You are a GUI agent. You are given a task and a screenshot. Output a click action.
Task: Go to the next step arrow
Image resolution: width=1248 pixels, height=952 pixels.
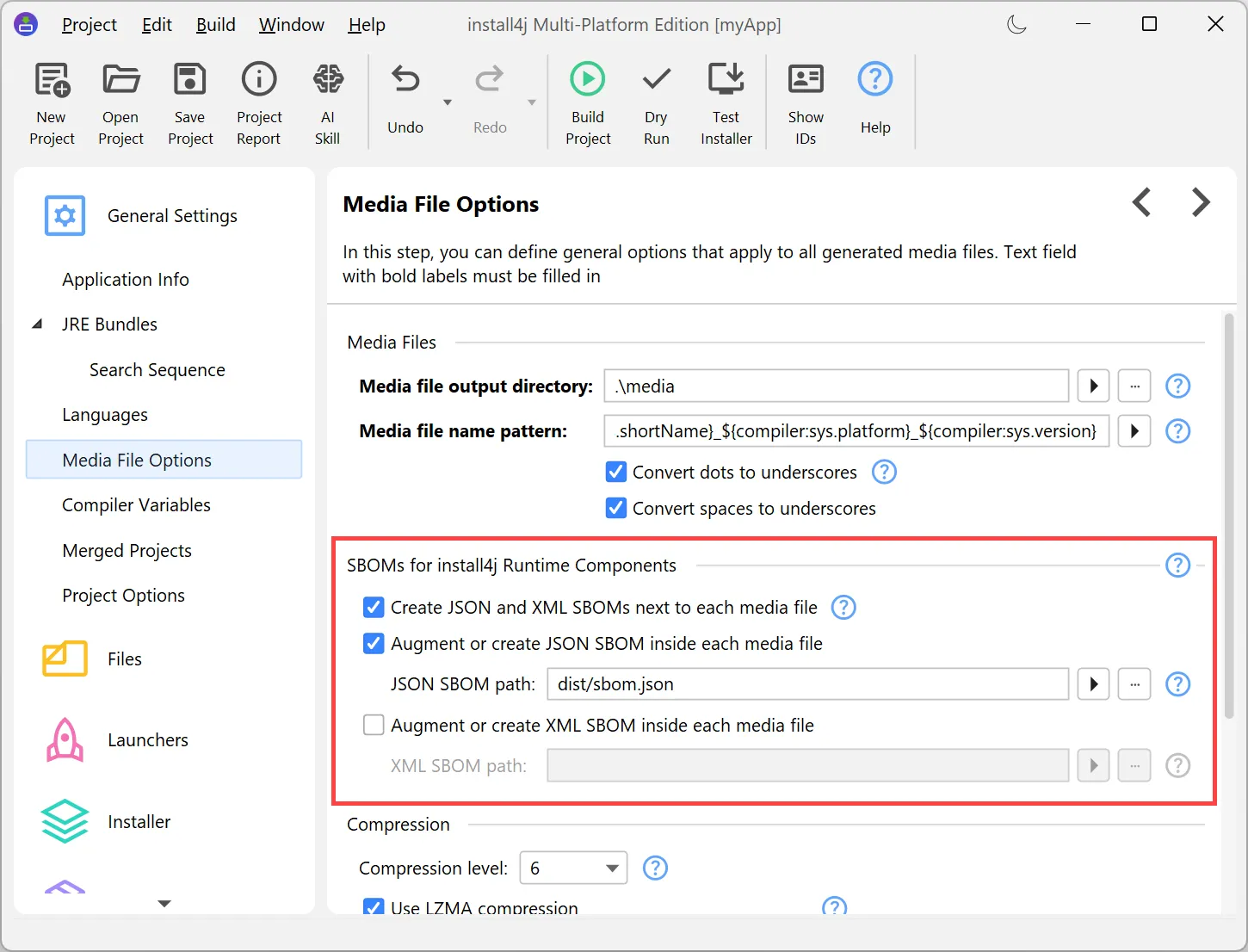point(1201,203)
